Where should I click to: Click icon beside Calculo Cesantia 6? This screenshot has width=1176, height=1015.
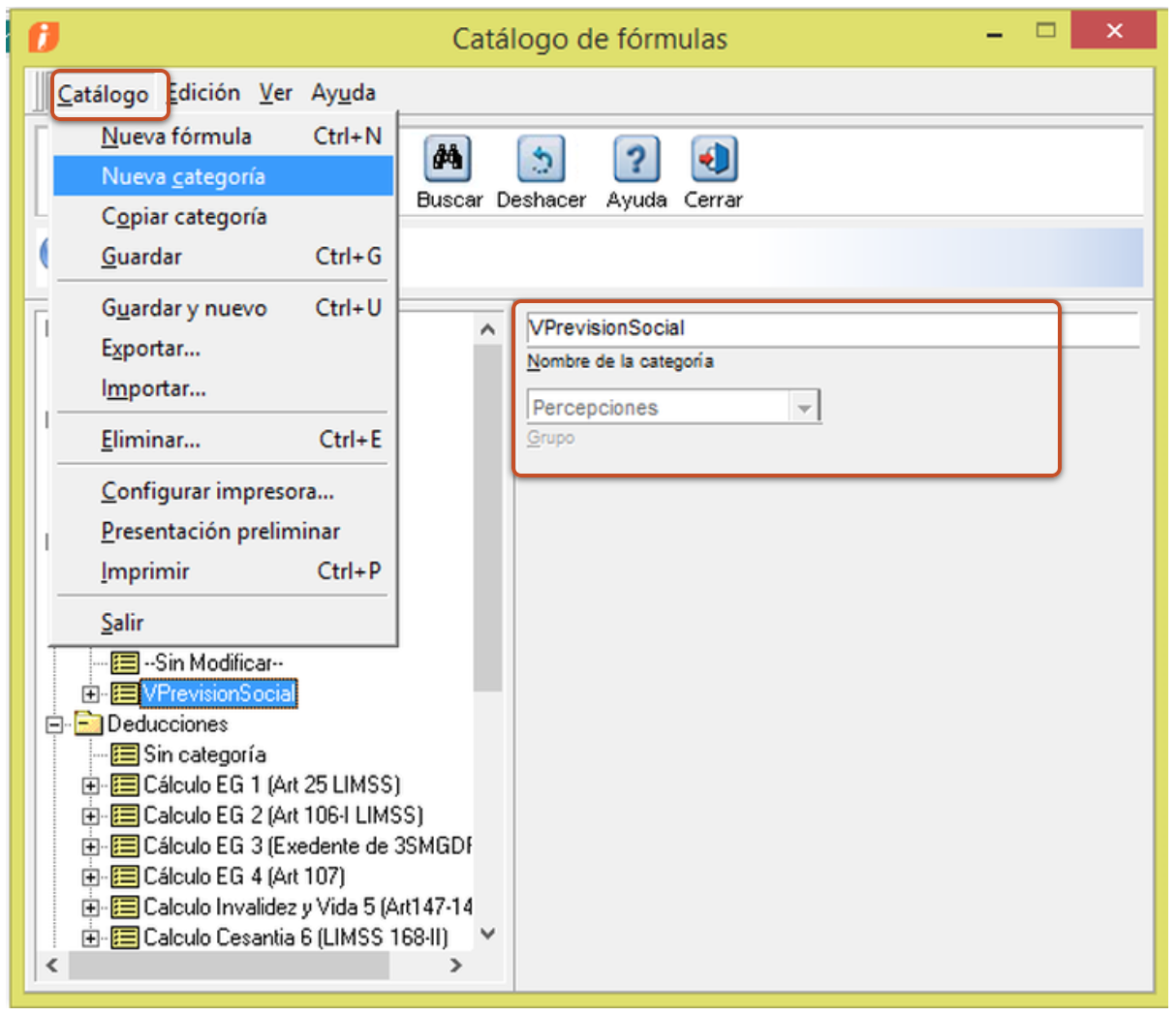[x=124, y=938]
